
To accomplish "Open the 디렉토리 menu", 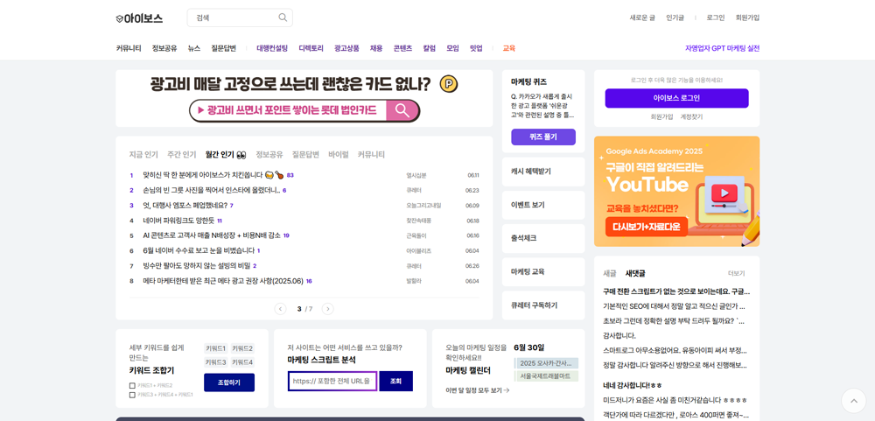I will pos(311,48).
